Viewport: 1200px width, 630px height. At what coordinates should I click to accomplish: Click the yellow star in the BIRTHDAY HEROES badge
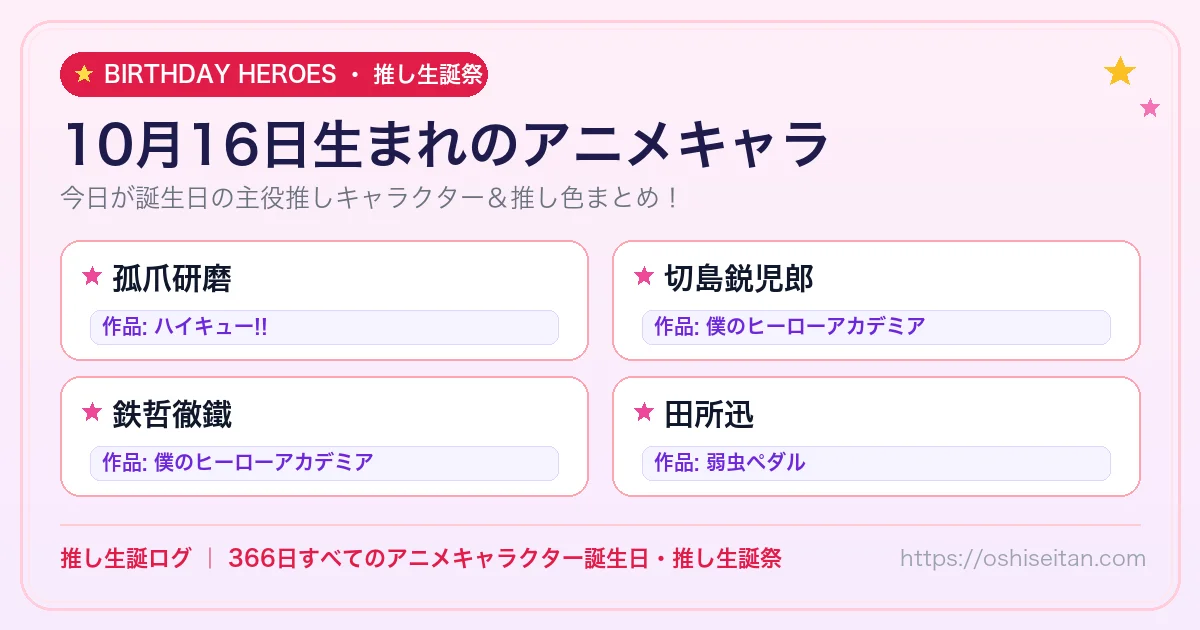(84, 74)
